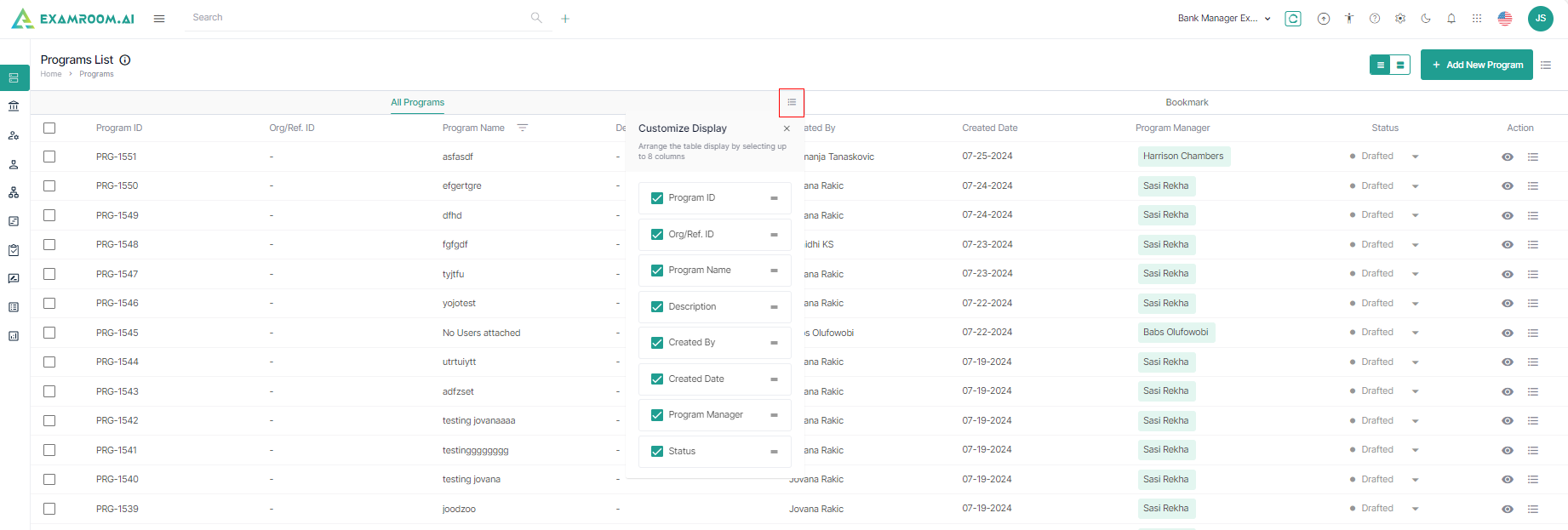Expand status dropdown for PRG-1550

coord(1416,186)
